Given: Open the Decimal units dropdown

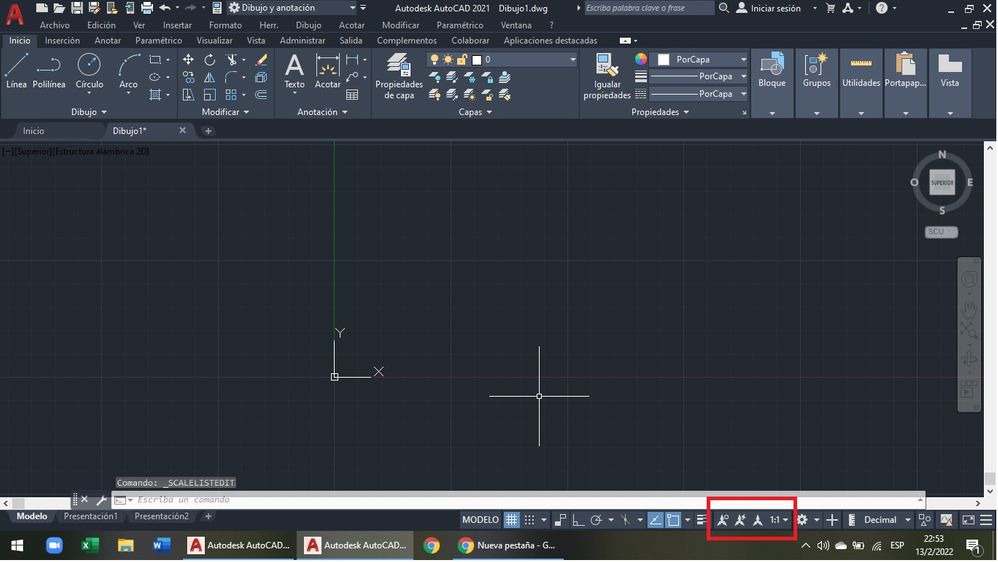Looking at the screenshot, I should (x=887, y=520).
